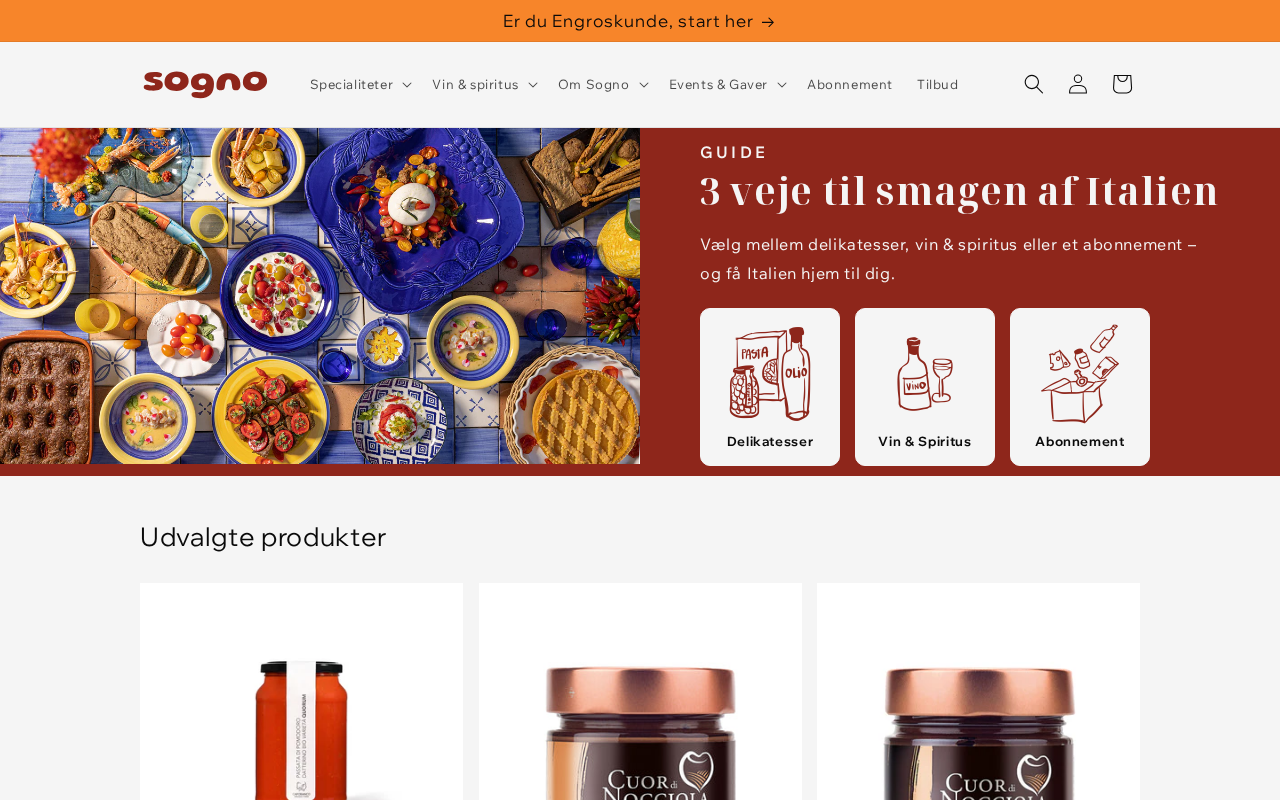
Task: Expand the Specialiteter dropdown menu
Action: coord(361,84)
